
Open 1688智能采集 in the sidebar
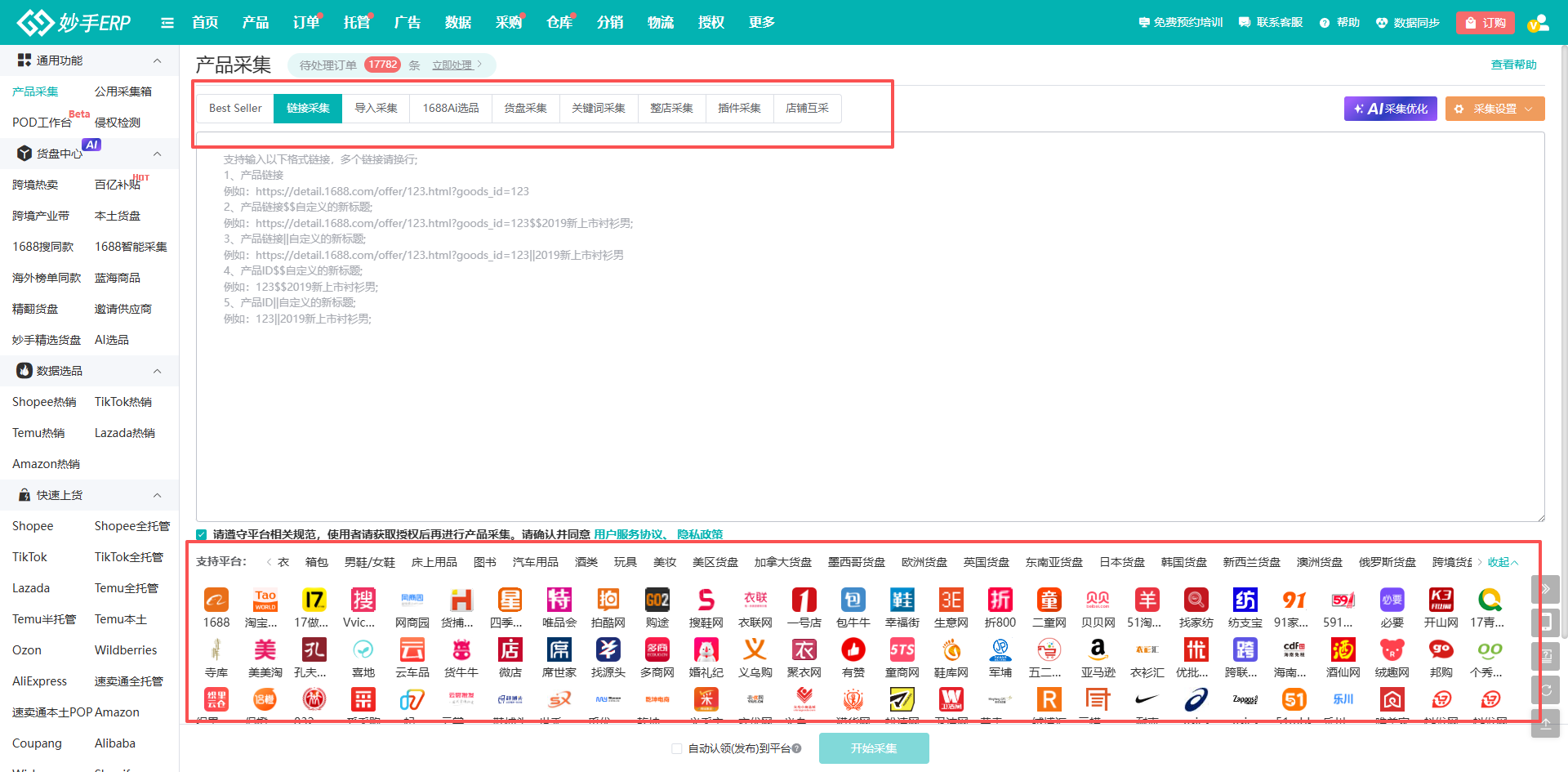(131, 247)
